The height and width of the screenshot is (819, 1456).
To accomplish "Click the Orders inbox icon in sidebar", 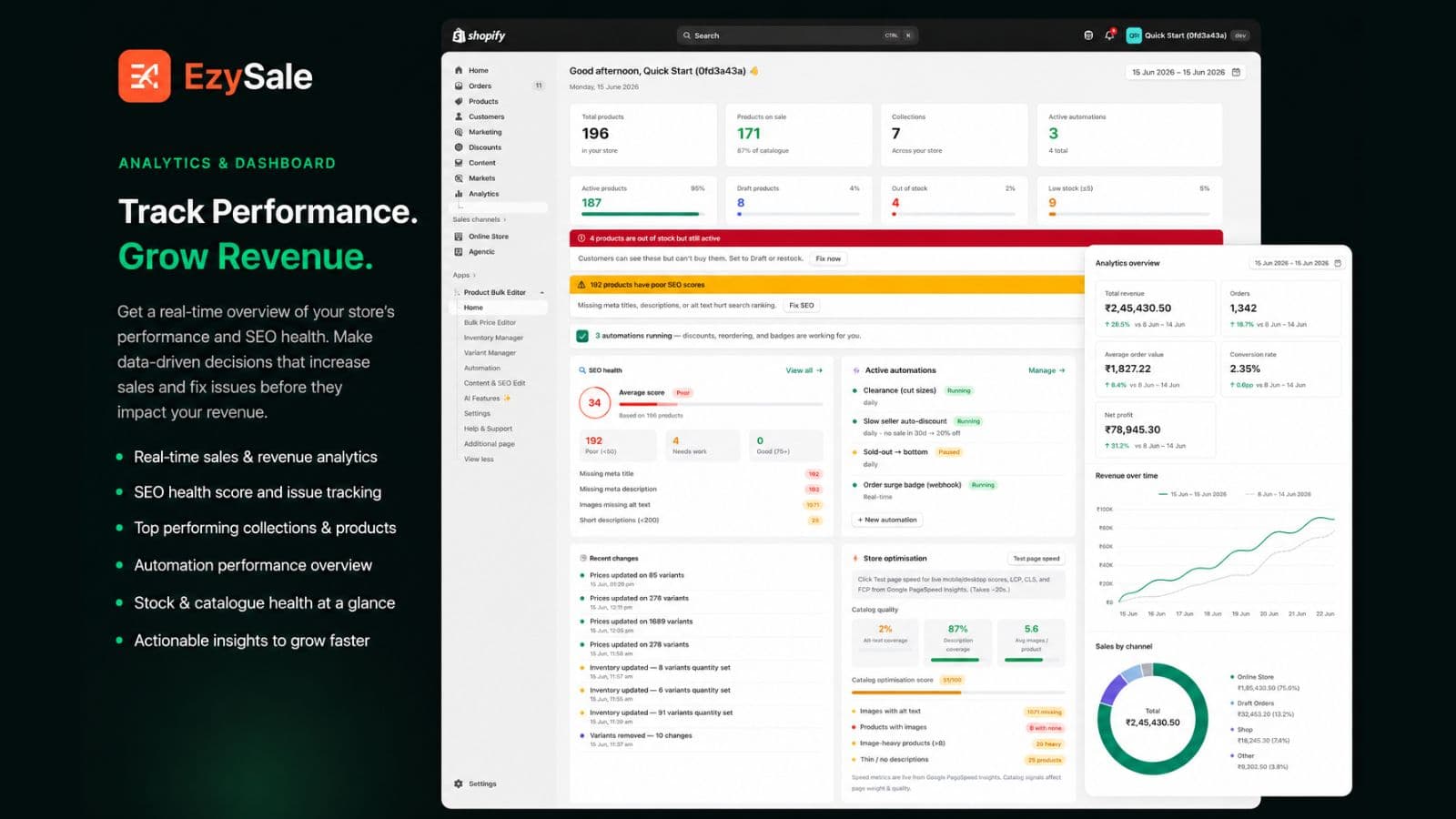I will coord(459,86).
